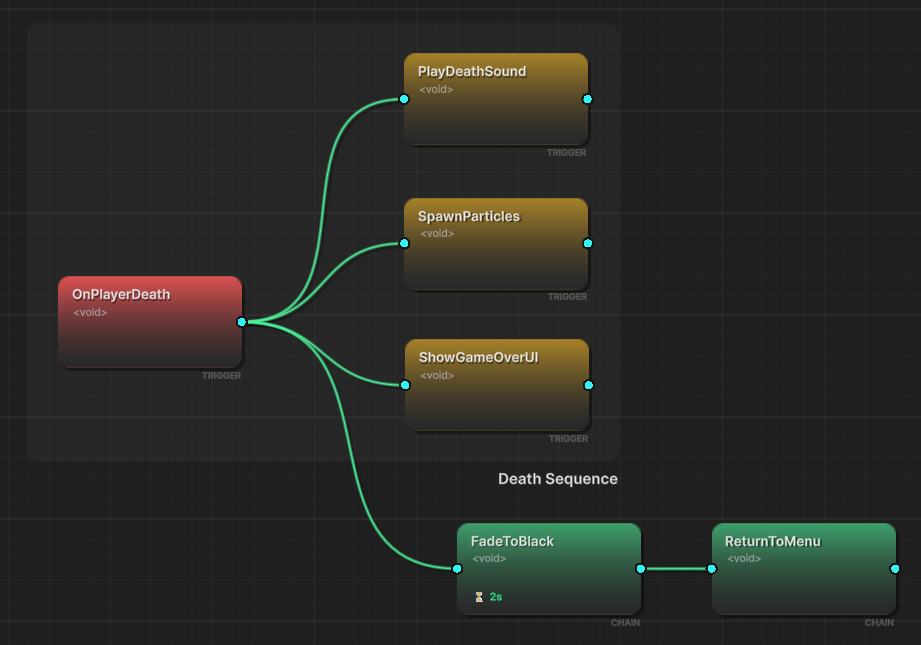This screenshot has width=921, height=645.
Task: Click the input port of PlayDeathSound node
Action: (x=404, y=99)
